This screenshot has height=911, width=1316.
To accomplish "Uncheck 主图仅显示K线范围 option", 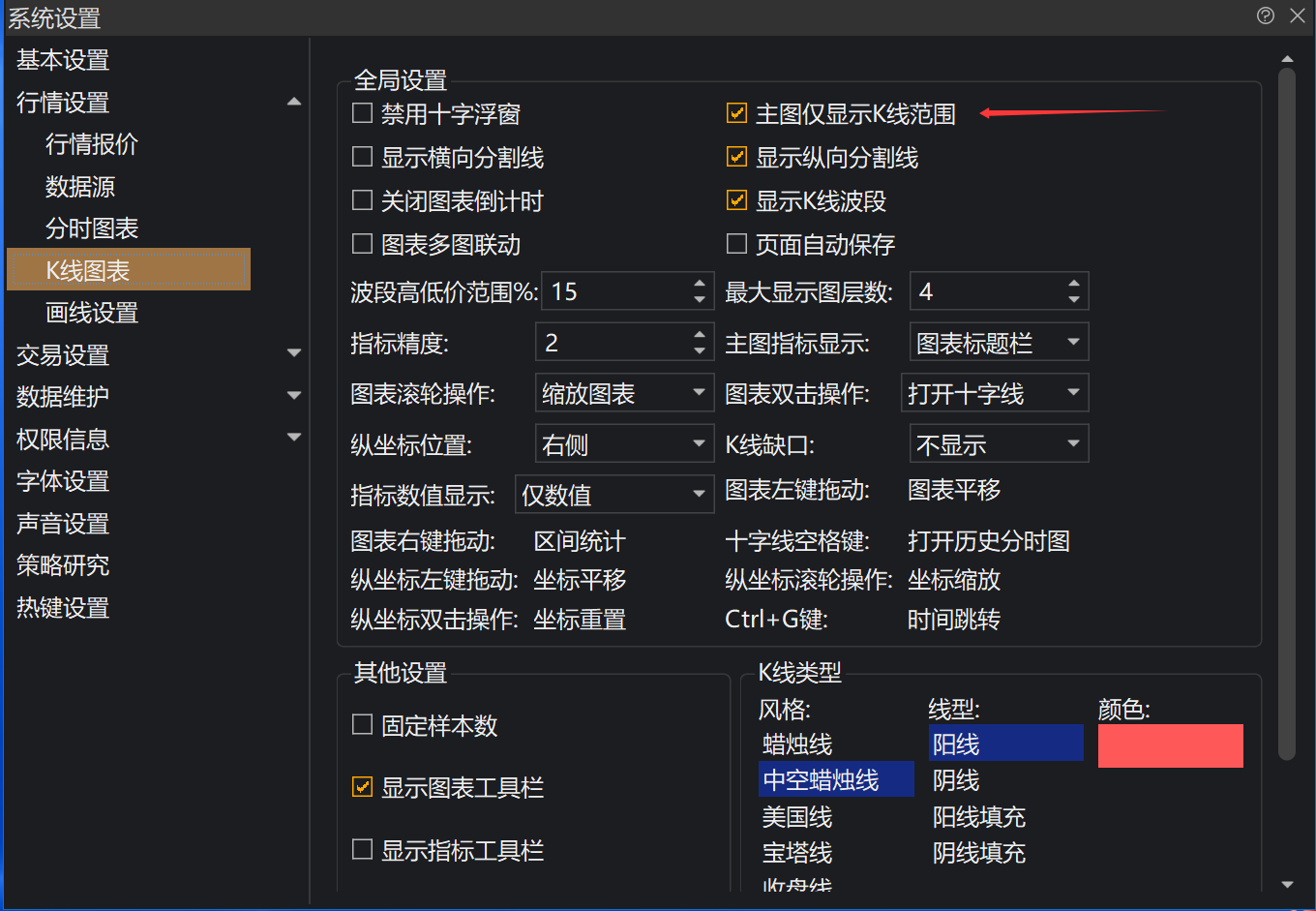I will point(737,114).
